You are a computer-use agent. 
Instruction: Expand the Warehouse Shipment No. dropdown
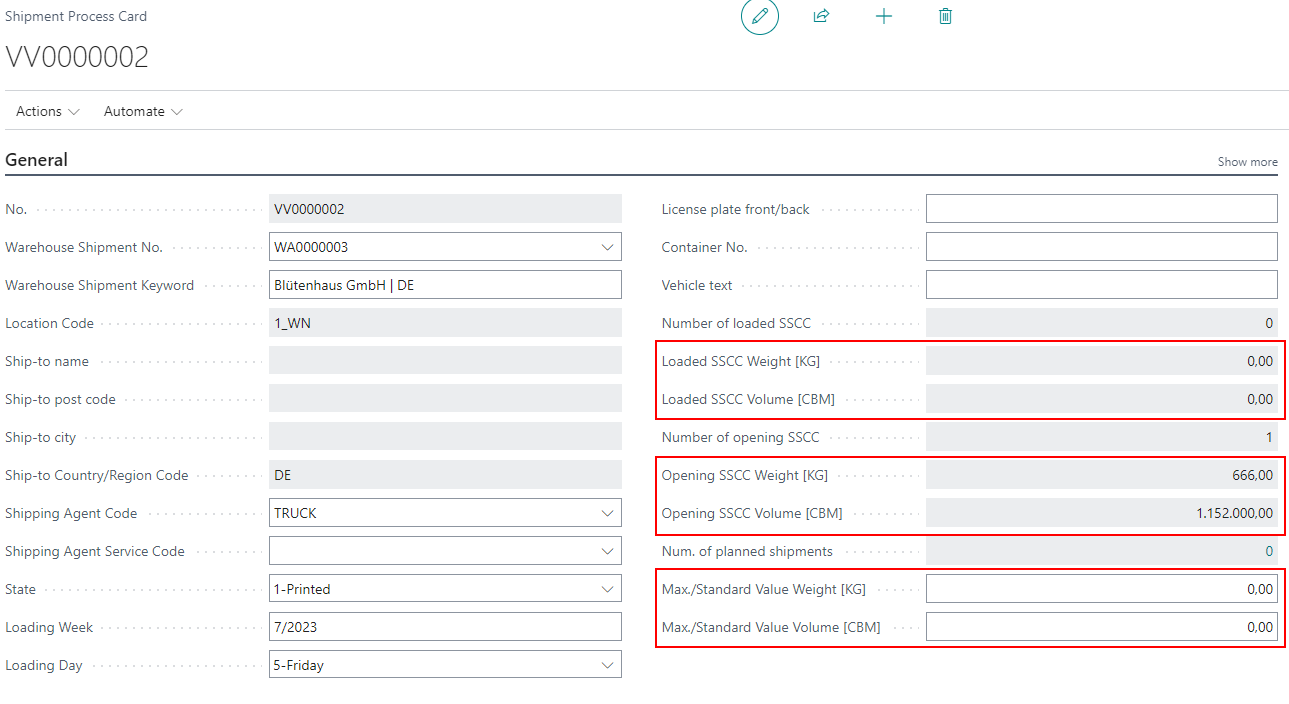click(607, 247)
